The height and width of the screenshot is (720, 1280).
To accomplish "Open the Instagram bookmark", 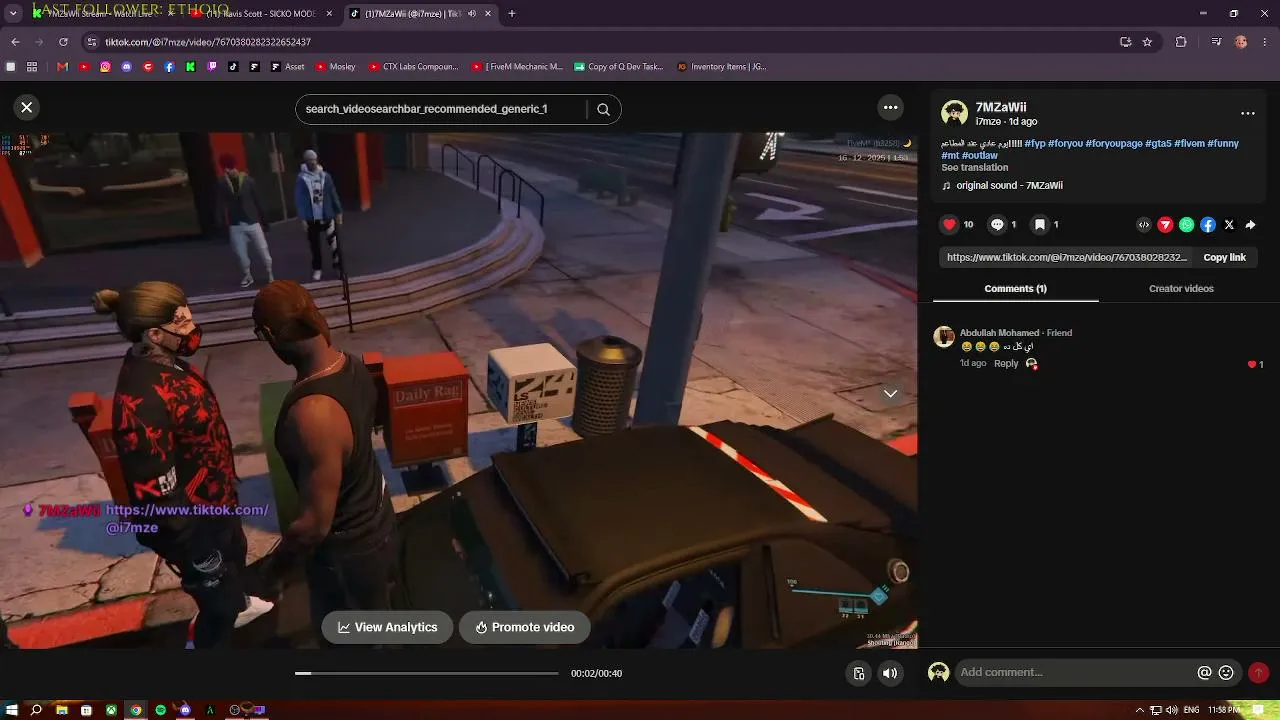I will 105,67.
